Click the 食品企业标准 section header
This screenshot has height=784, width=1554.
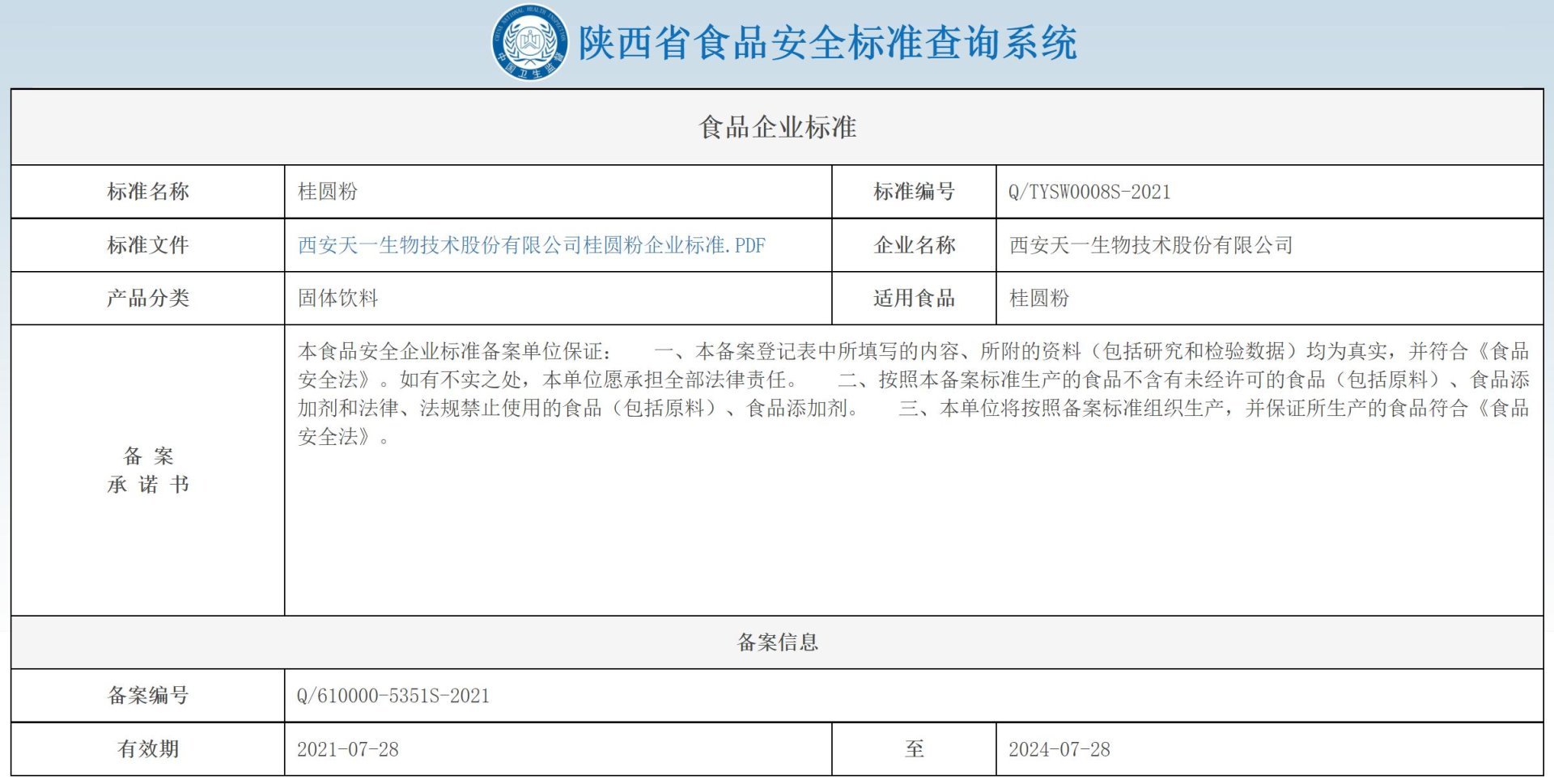(777, 127)
